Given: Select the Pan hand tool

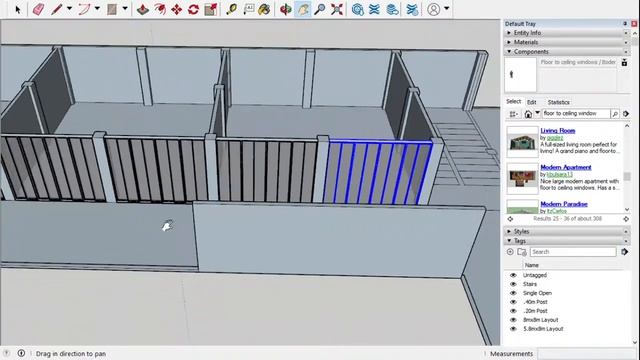Looking at the screenshot, I should point(302,9).
